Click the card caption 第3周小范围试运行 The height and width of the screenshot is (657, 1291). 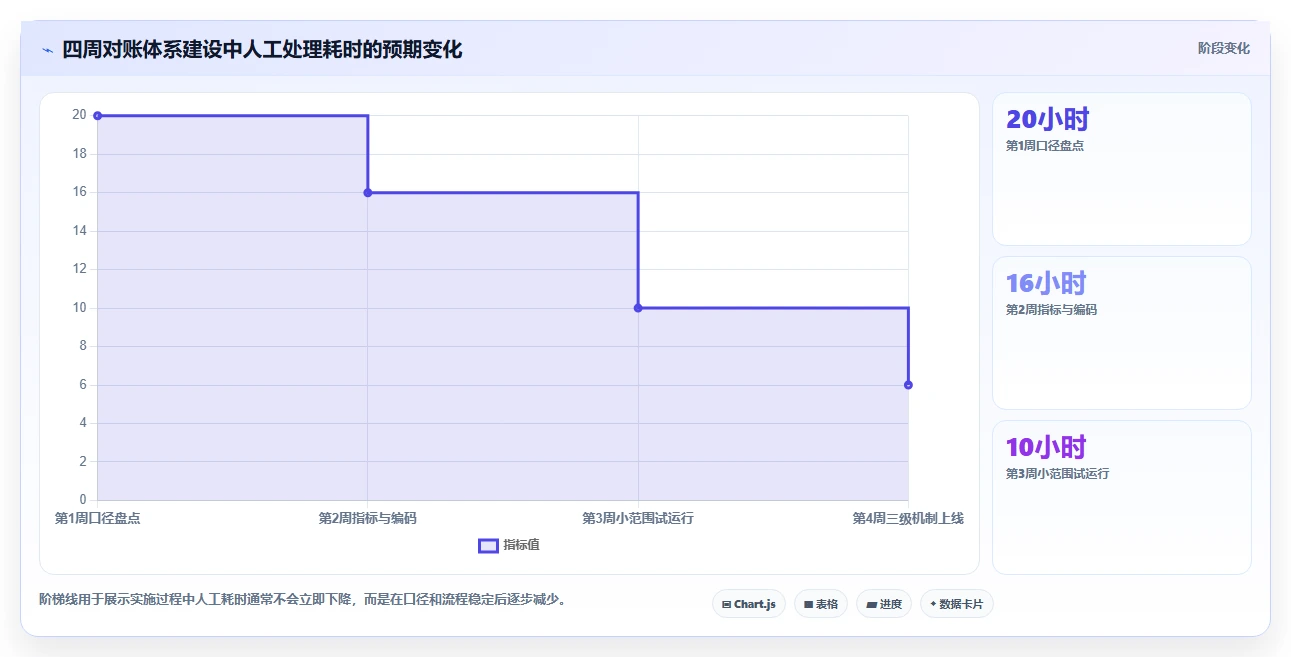click(x=1057, y=474)
